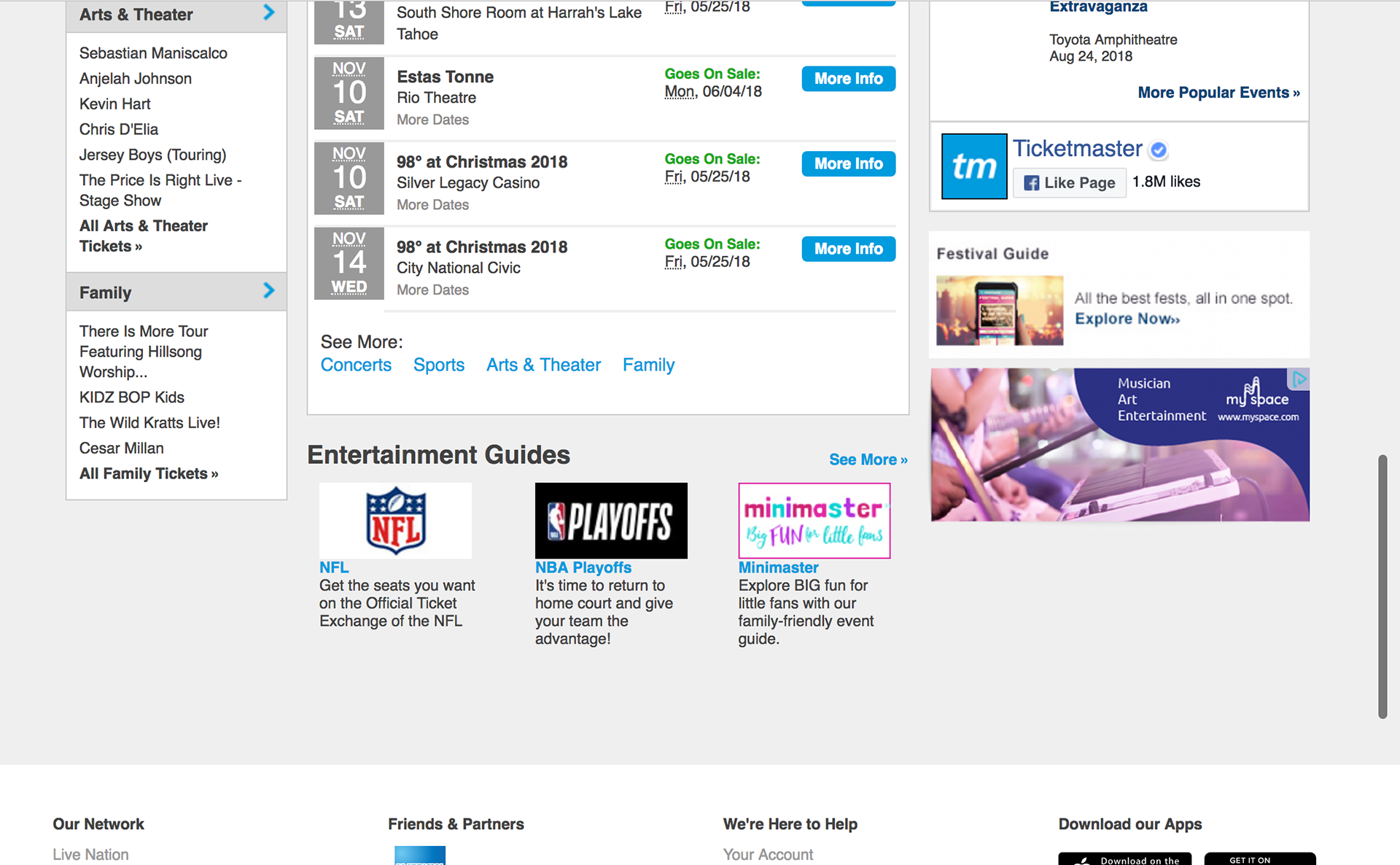This screenshot has height=865, width=1400.
Task: Open More Dates under City National Civic
Action: point(432,290)
